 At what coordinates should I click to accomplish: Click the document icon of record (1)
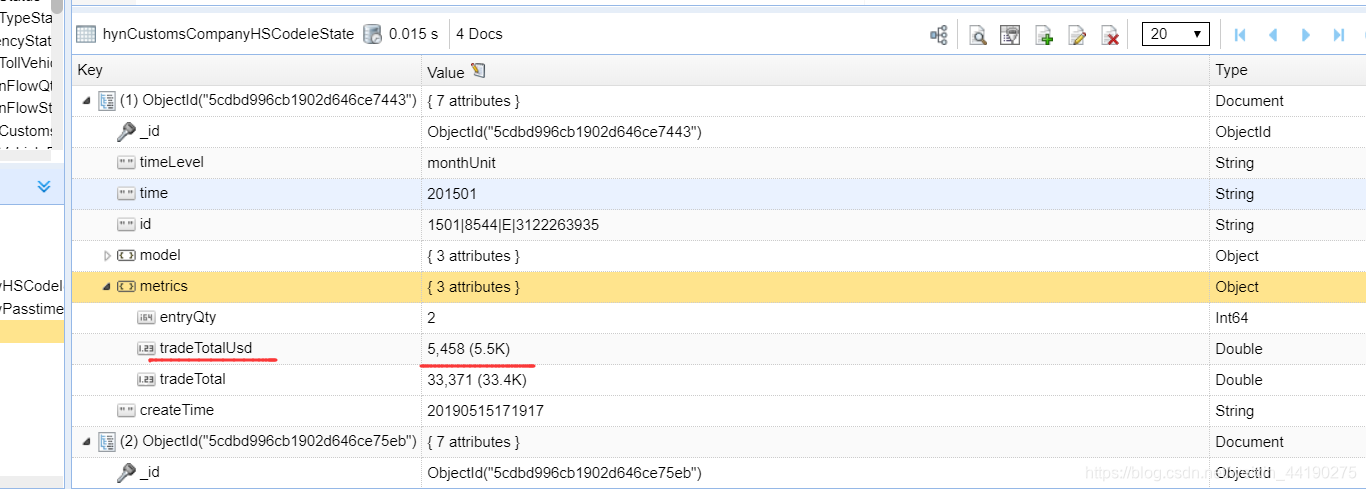tap(106, 101)
